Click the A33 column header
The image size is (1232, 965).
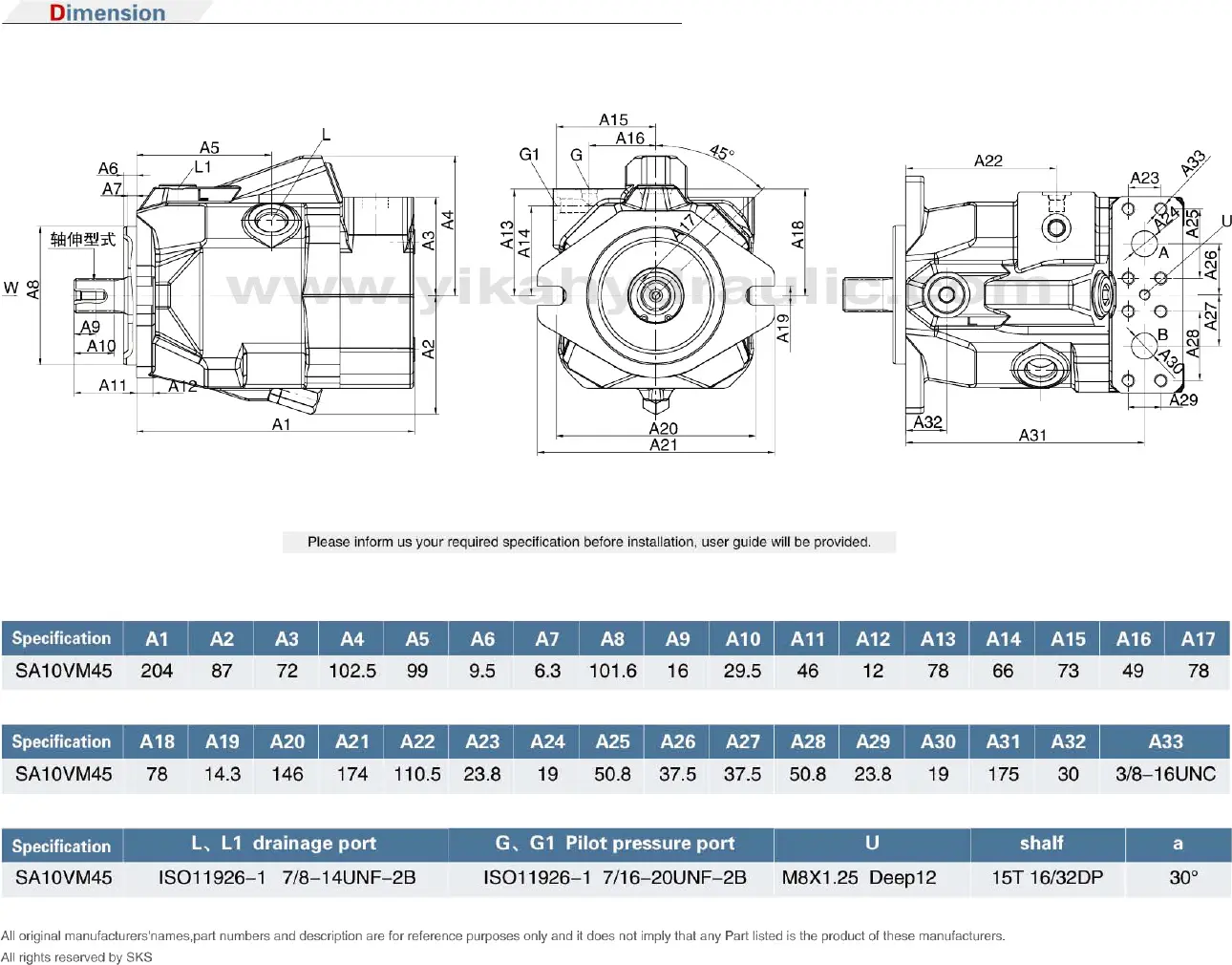tap(1165, 742)
